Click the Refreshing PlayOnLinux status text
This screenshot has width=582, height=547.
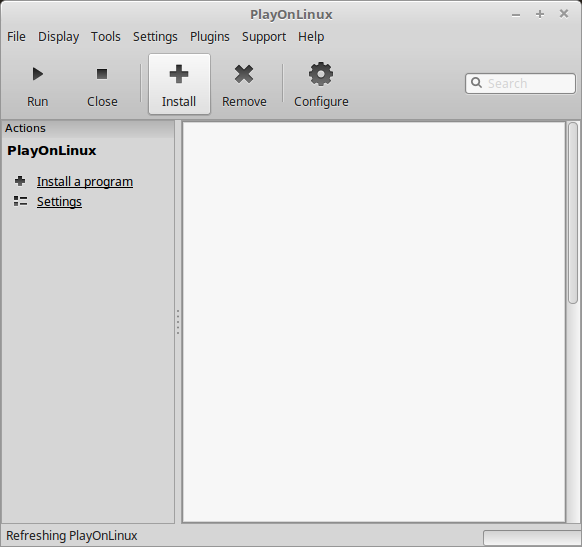coord(72,535)
